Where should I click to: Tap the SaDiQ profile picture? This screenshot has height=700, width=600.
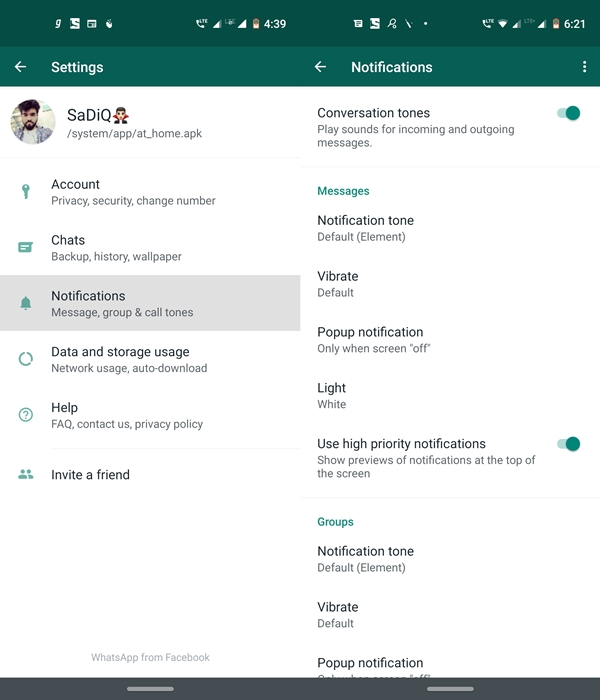[33, 122]
